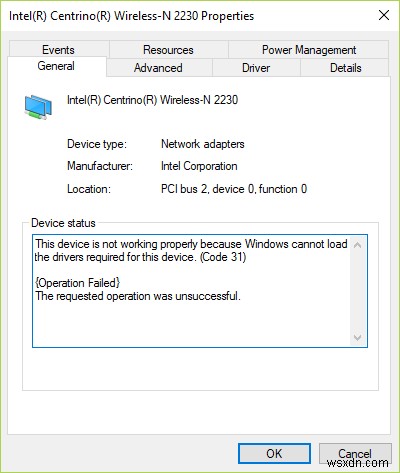400x473 pixels.
Task: Switch to the Events tab
Action: click(59, 50)
